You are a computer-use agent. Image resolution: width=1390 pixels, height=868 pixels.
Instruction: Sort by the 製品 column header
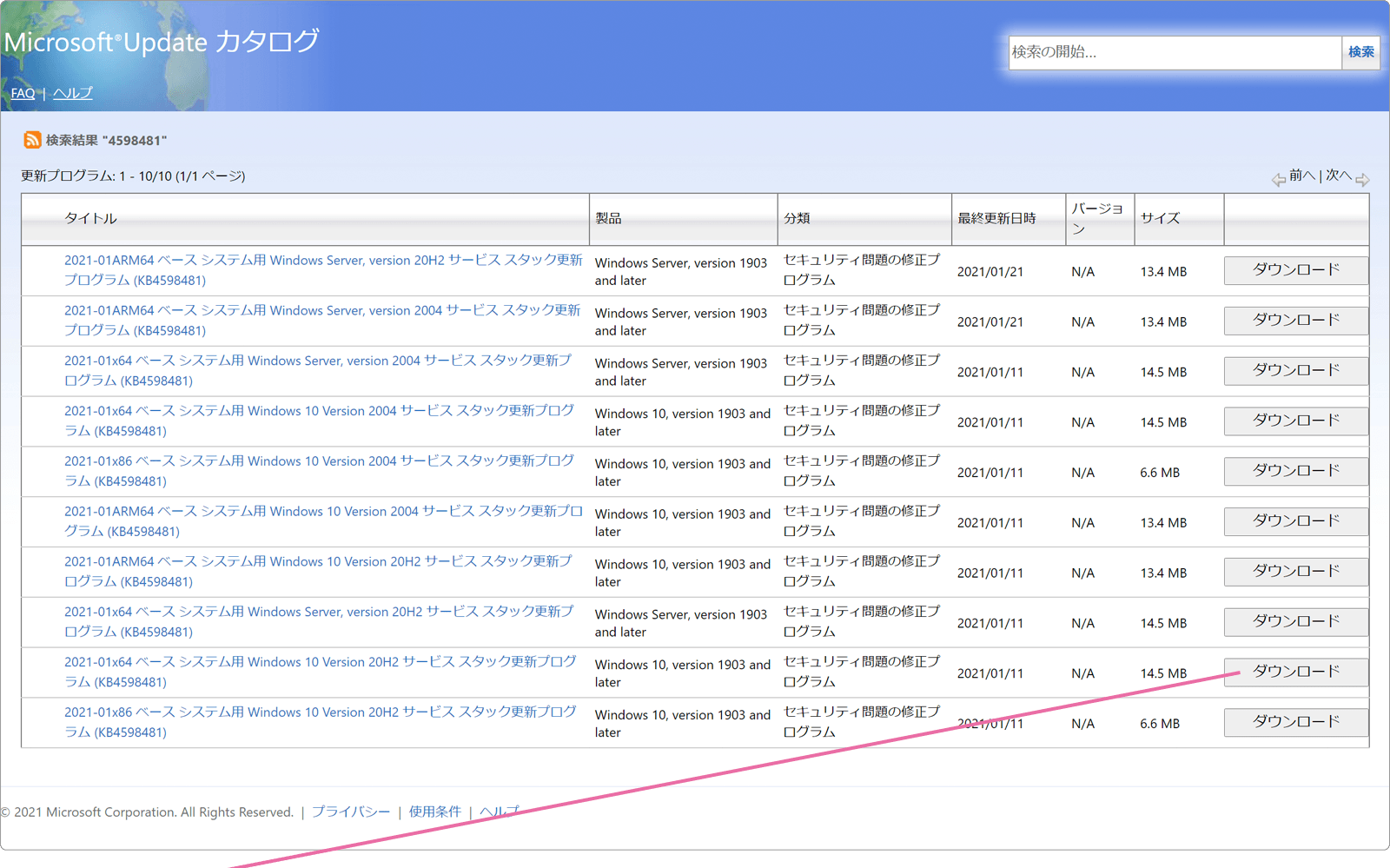pos(608,218)
